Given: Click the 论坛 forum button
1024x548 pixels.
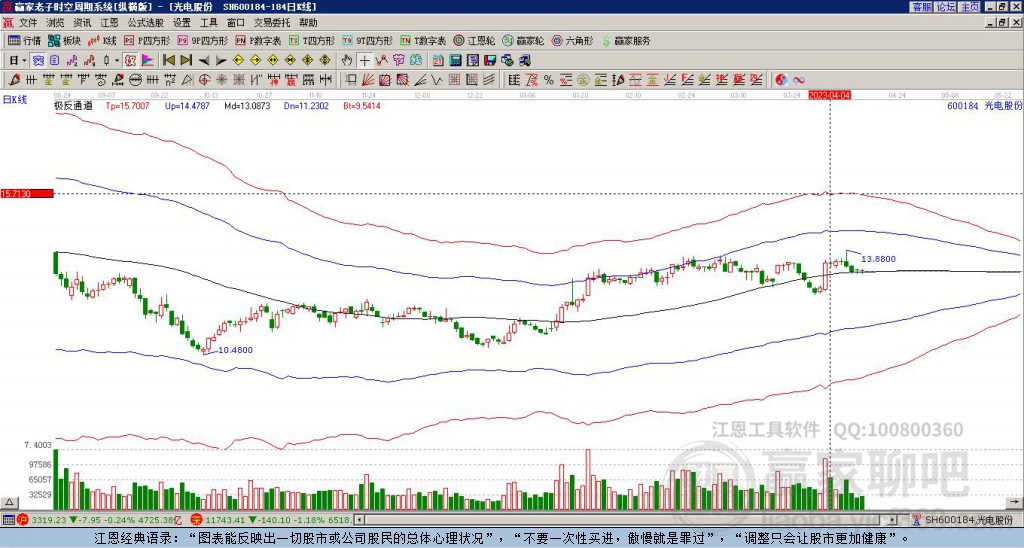Looking at the screenshot, I should click(x=945, y=7).
